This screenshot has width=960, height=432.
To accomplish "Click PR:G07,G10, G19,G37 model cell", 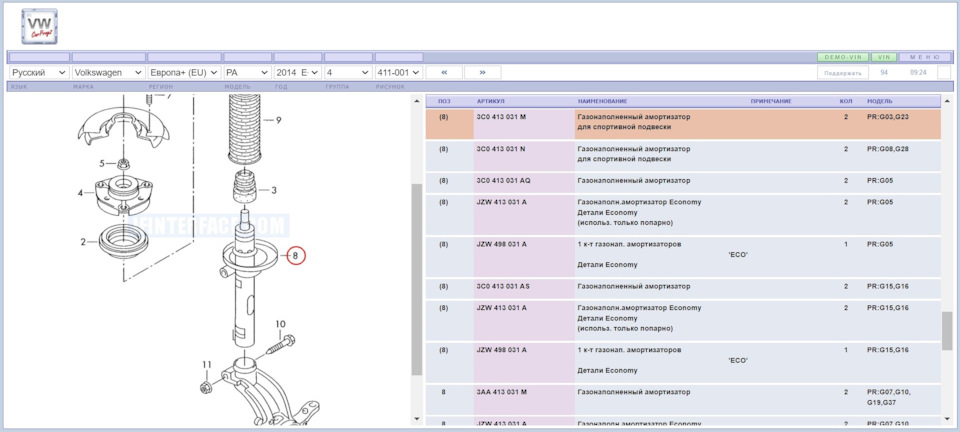I will tap(888, 397).
